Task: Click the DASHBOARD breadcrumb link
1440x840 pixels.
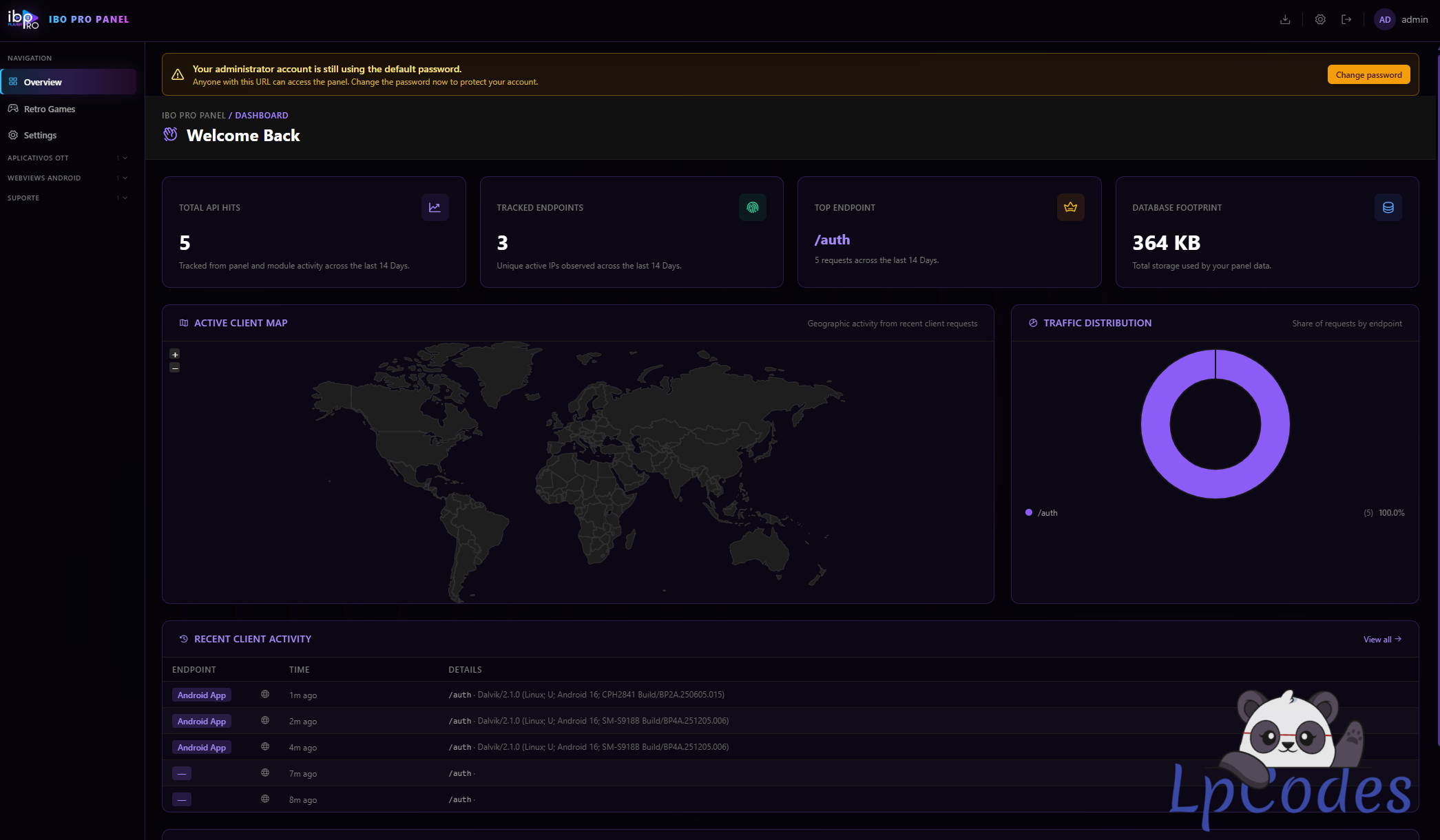Action: [x=261, y=115]
